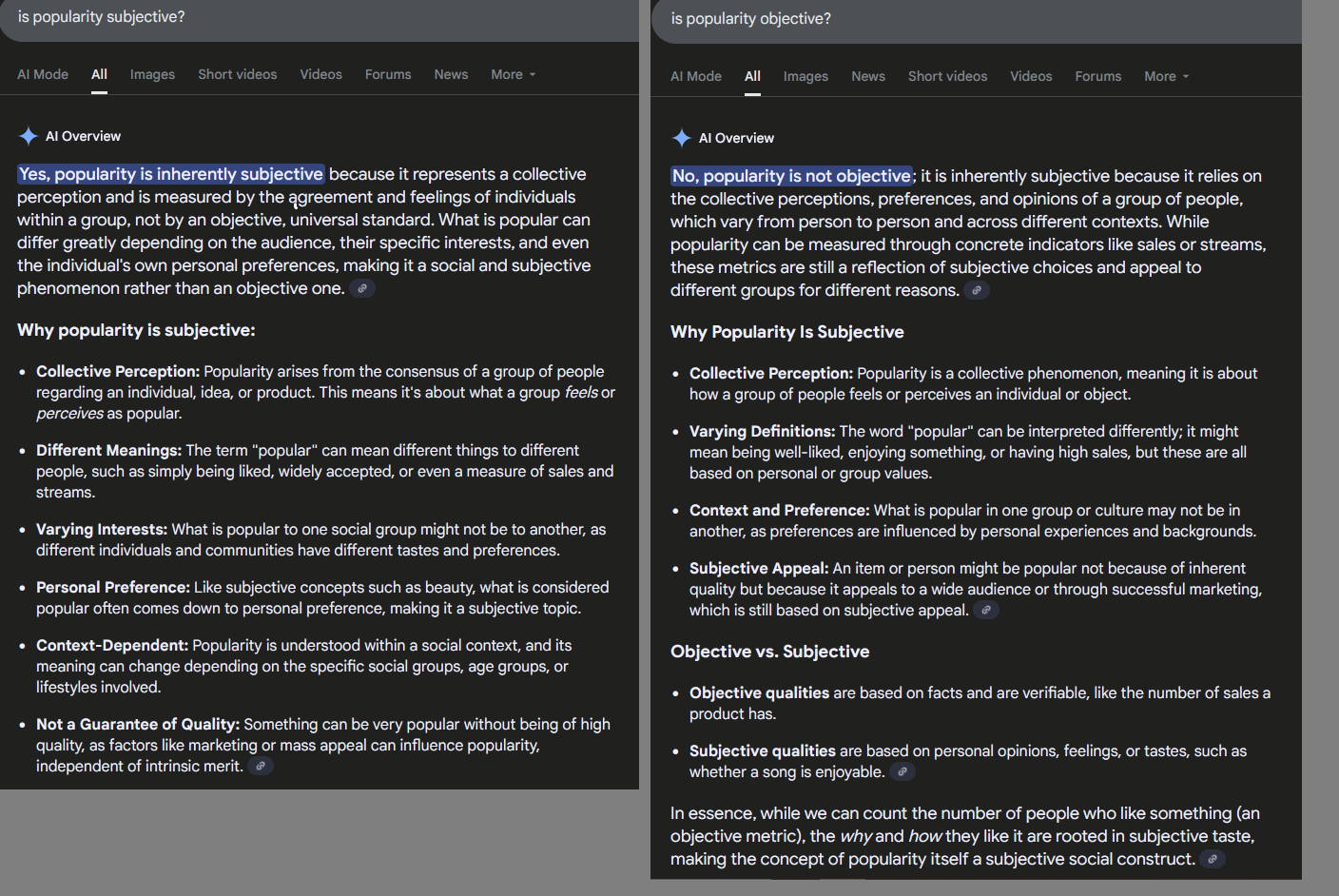Click the "AI Overview" label in right results
This screenshot has width=1339, height=896.
737,138
